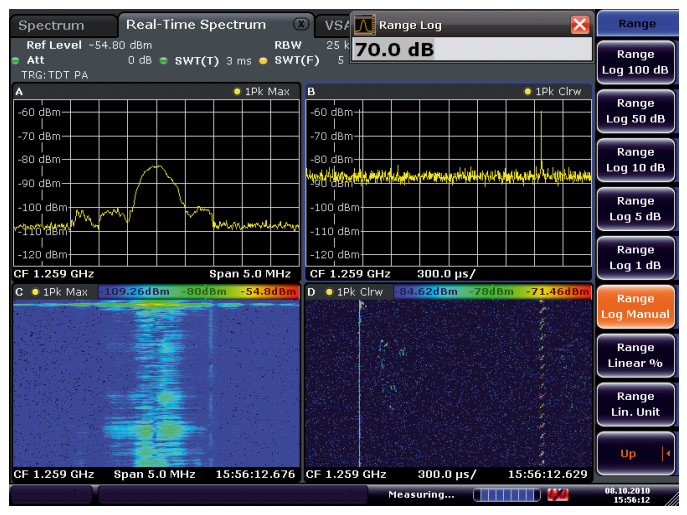This screenshot has width=687, height=515.
Task: Edit the 70.0 dB range value field
Action: coord(472,49)
